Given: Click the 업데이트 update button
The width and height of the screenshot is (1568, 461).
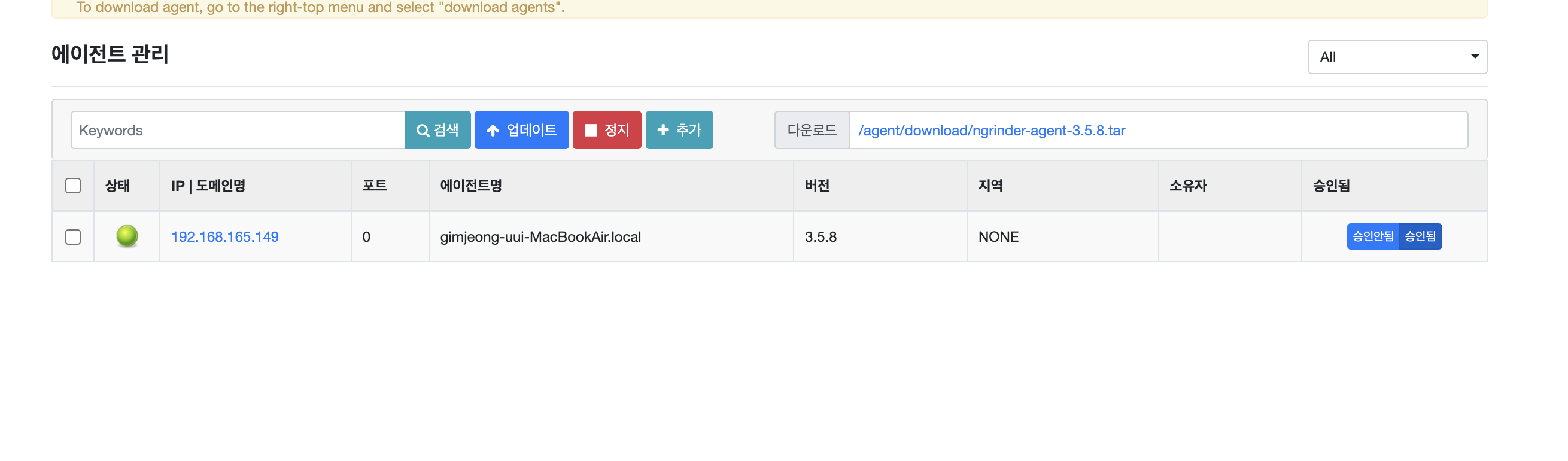Looking at the screenshot, I should click(521, 130).
